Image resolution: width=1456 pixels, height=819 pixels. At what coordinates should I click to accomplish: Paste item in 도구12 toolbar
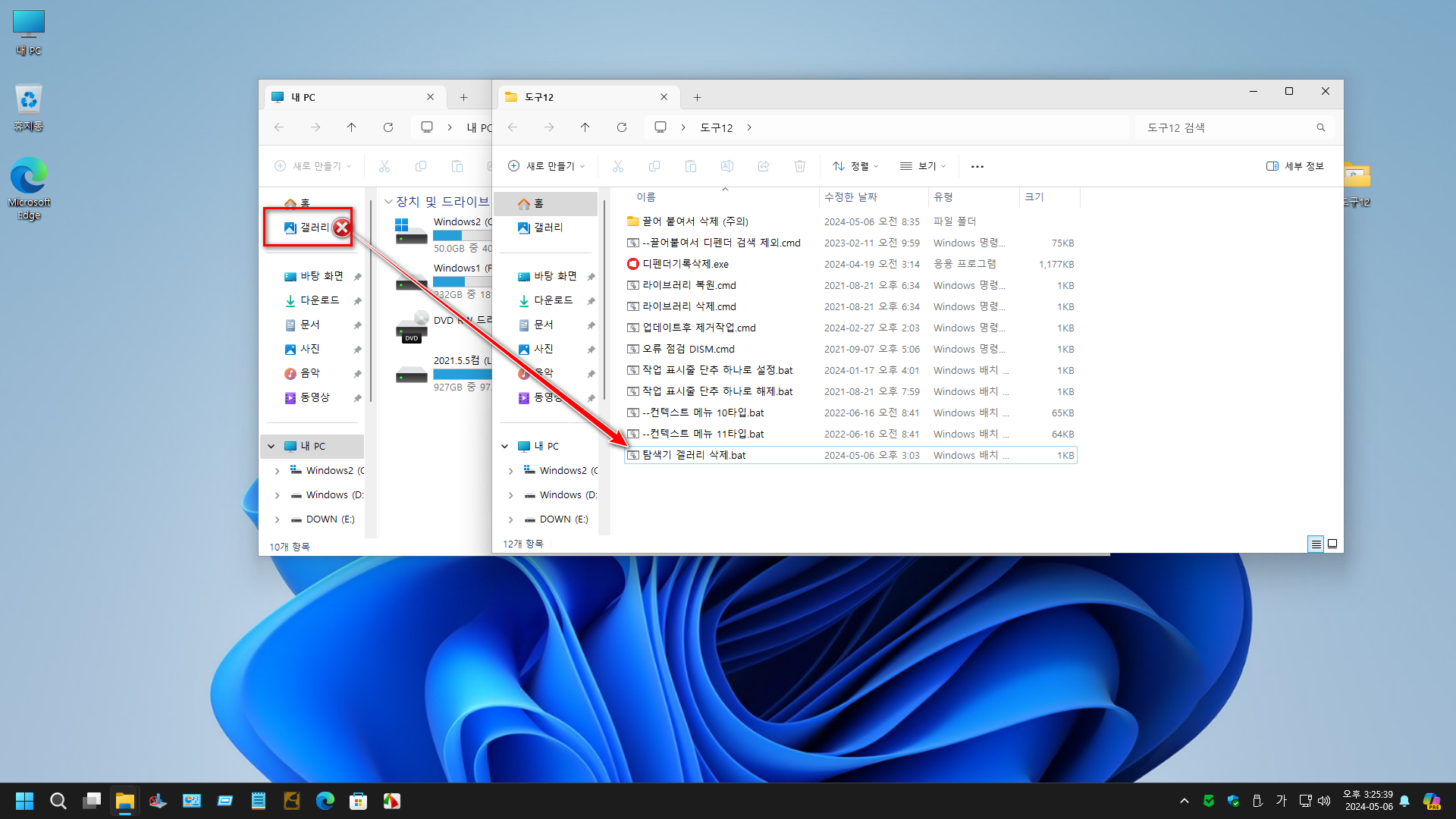coord(691,166)
